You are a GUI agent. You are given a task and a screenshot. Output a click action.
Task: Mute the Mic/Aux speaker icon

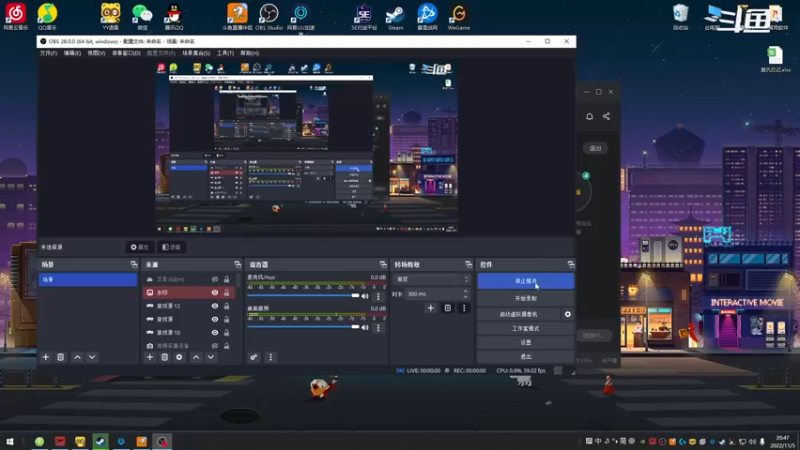[365, 296]
